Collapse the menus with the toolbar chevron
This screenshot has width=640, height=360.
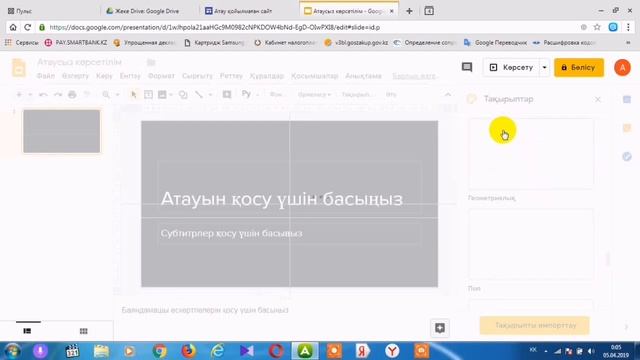448,95
